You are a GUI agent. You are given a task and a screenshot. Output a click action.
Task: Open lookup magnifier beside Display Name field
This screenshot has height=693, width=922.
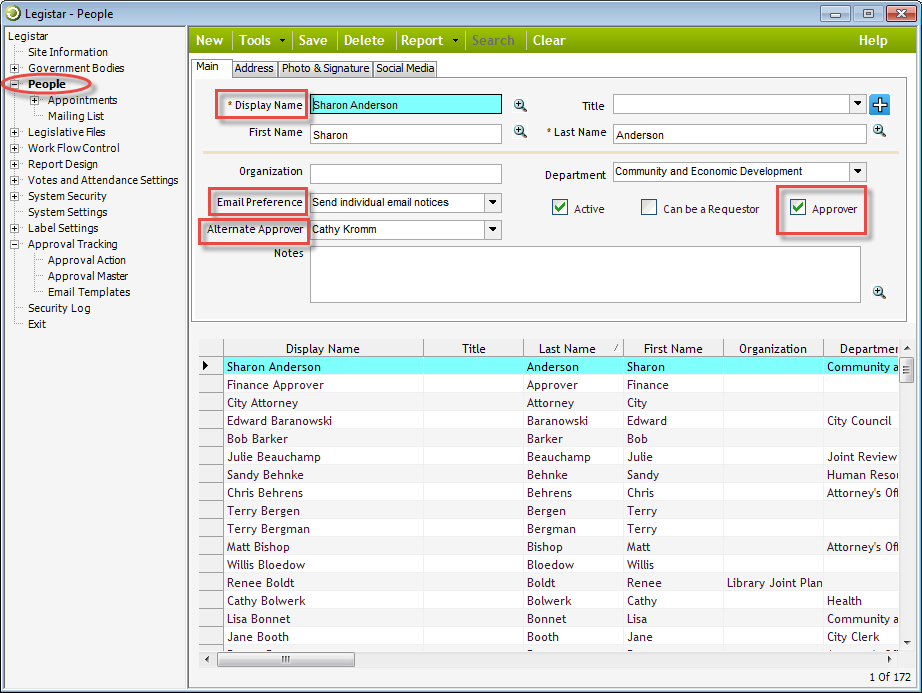(520, 105)
